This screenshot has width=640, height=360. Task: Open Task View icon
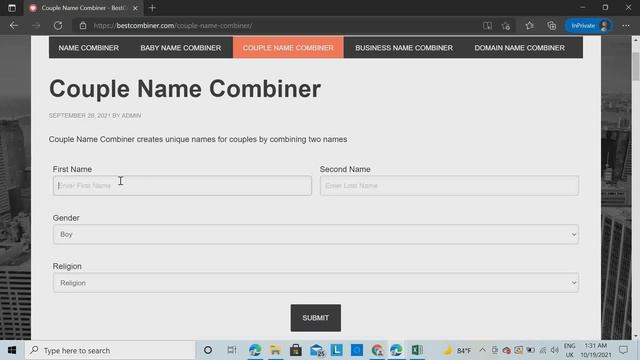[x=231, y=350]
